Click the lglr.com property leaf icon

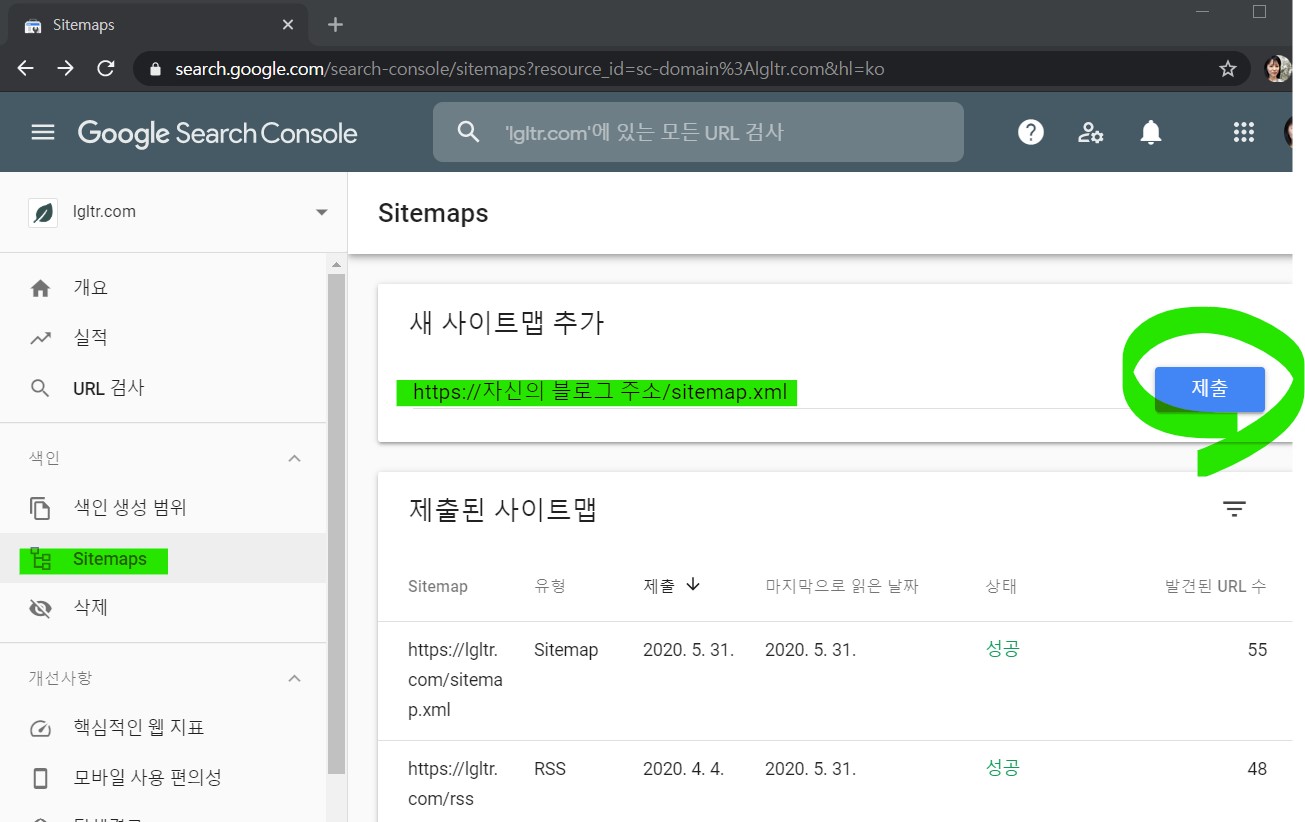[43, 212]
